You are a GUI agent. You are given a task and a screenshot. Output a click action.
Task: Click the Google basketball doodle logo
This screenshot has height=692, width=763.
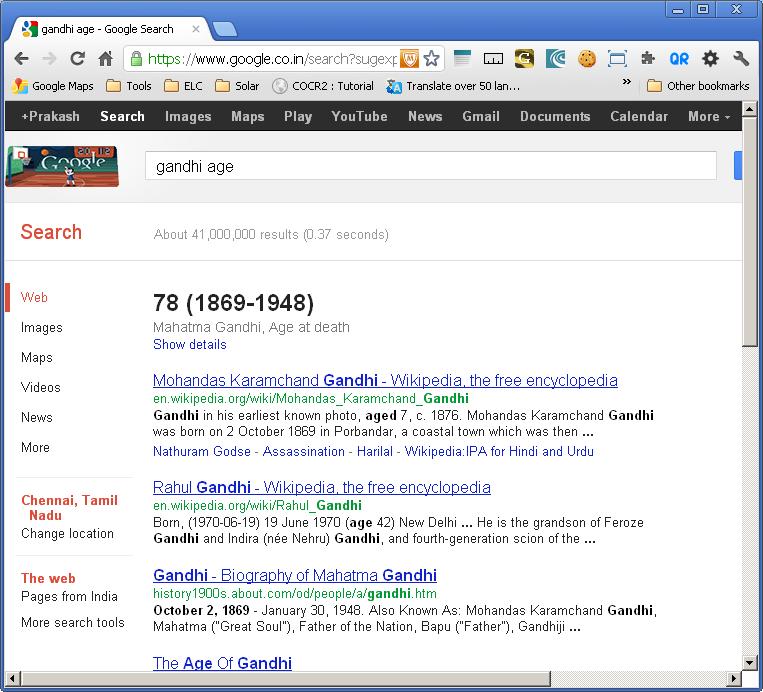[62, 166]
